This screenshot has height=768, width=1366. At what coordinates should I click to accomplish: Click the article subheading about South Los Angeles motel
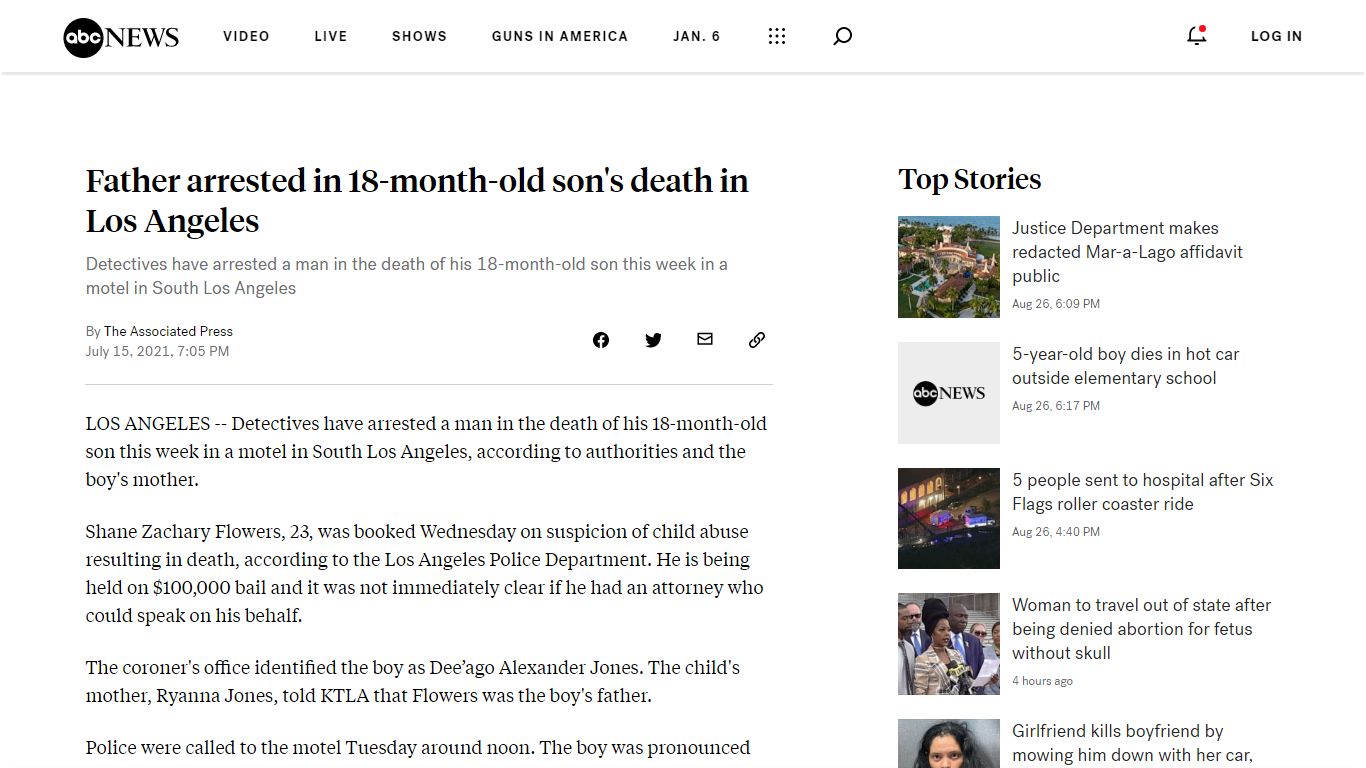(407, 276)
